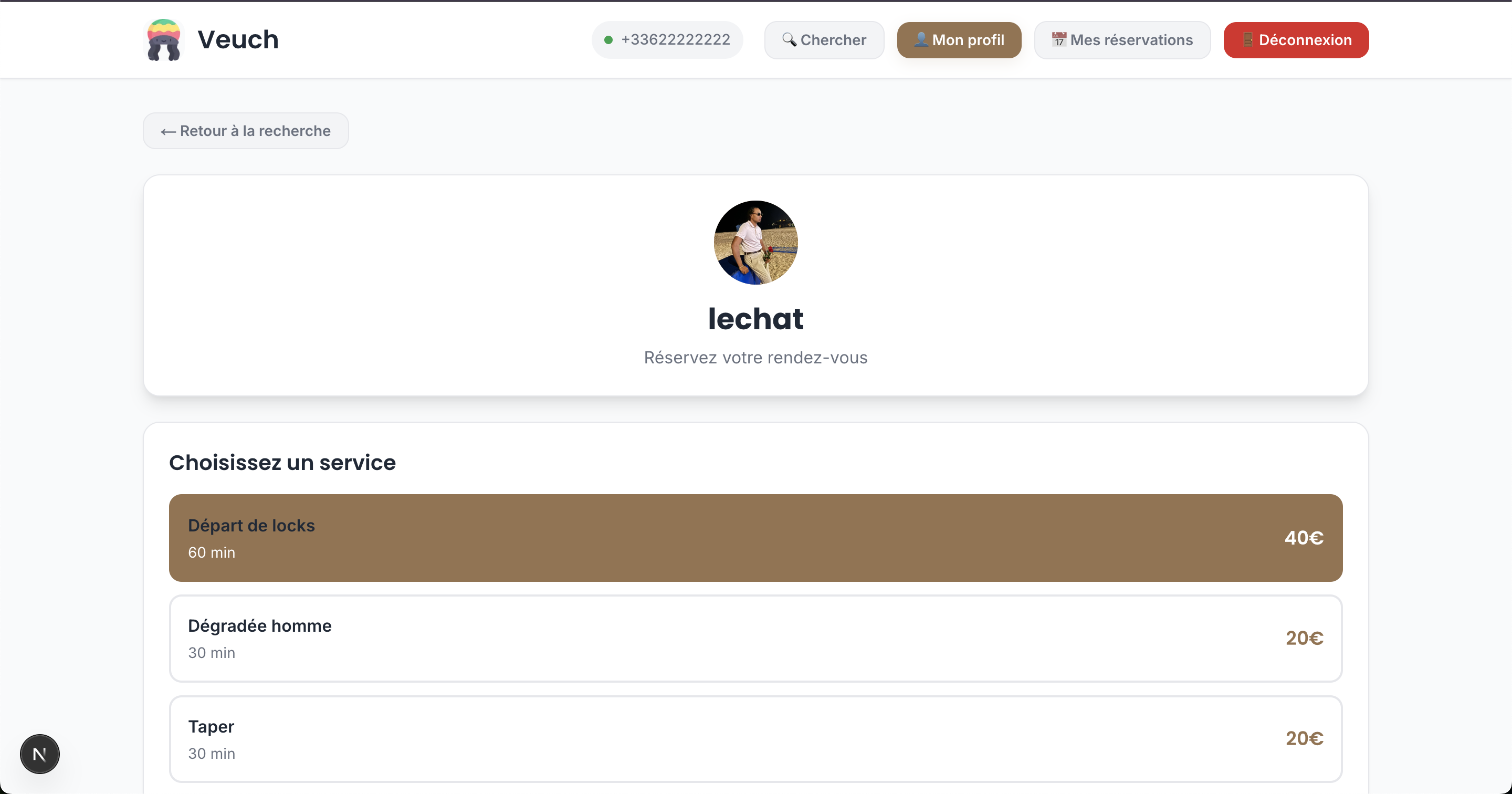Open the Chercher search page
The height and width of the screenshot is (794, 1512).
(824, 39)
